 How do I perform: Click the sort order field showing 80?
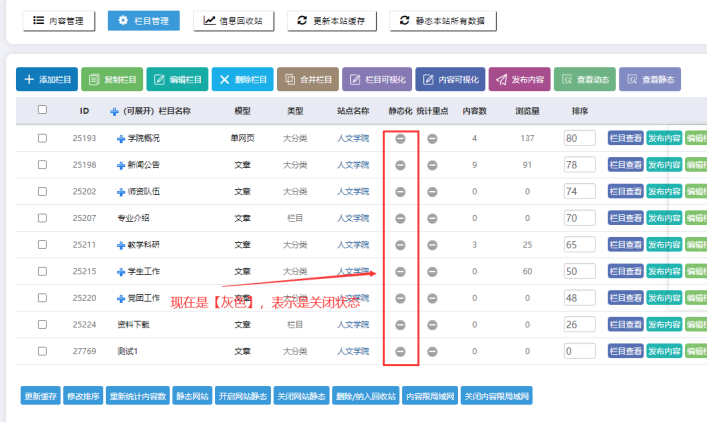(x=579, y=138)
